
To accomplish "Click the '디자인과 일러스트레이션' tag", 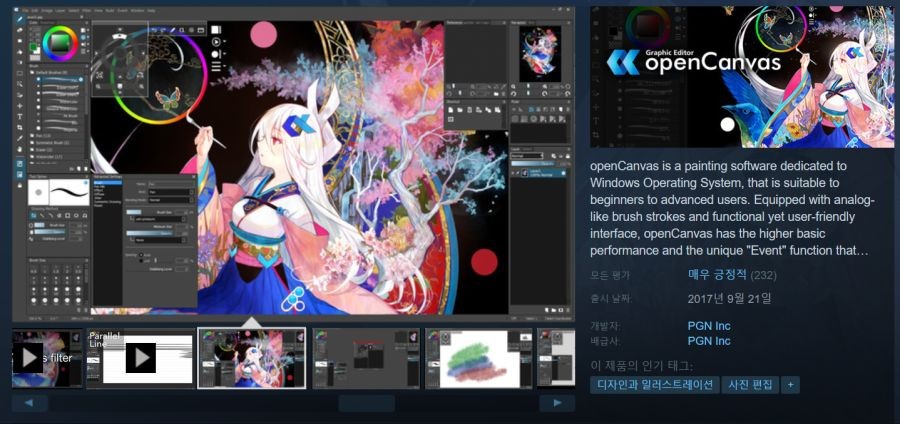I will [654, 384].
